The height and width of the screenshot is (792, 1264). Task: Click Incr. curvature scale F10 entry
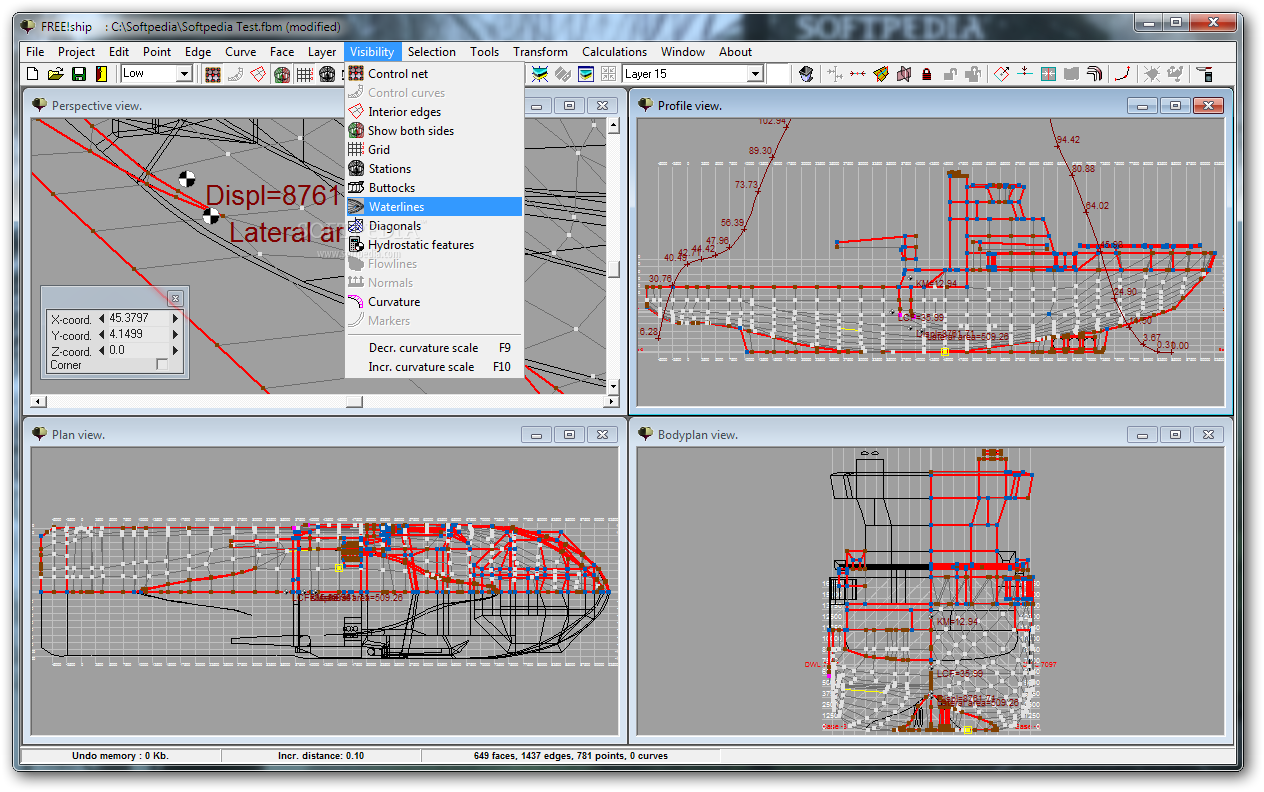tap(433, 367)
